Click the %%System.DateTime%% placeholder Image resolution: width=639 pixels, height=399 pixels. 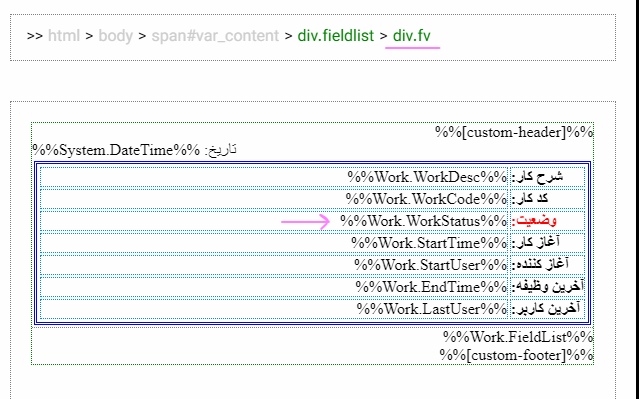(x=117, y=150)
